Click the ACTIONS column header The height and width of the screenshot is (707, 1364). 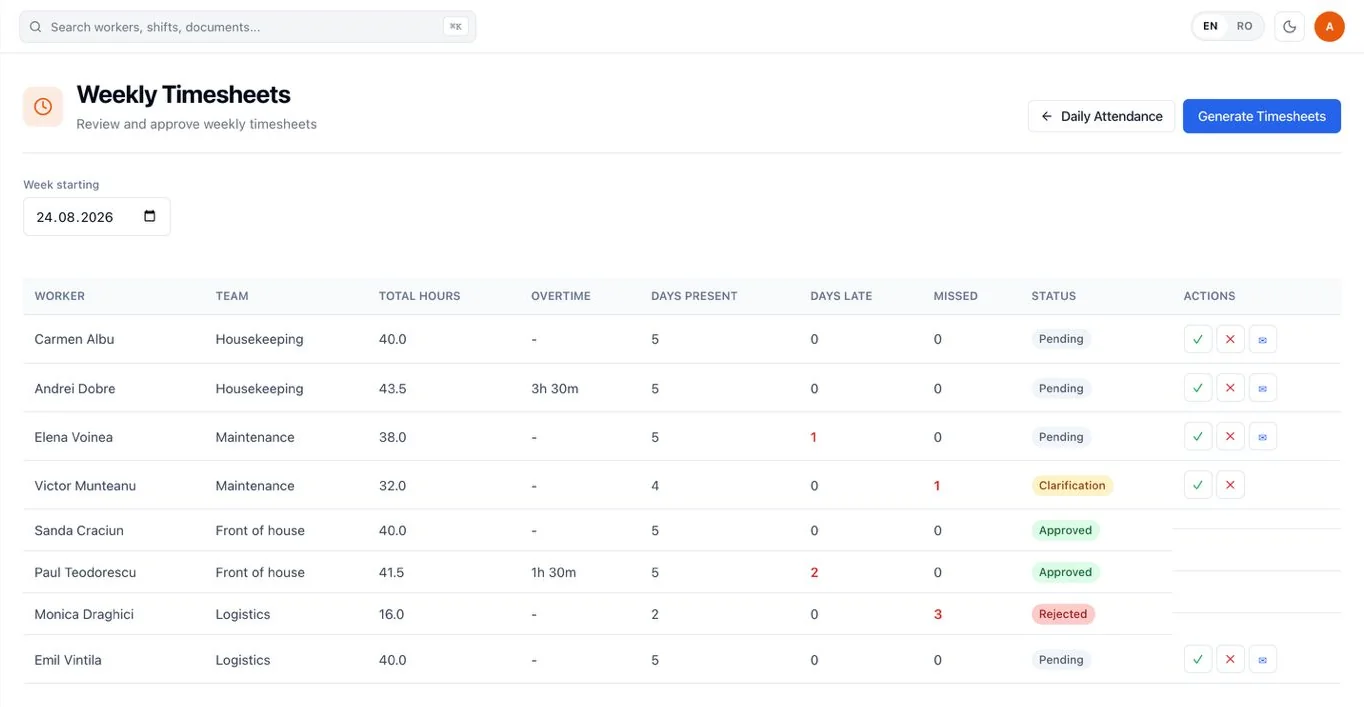point(1209,296)
